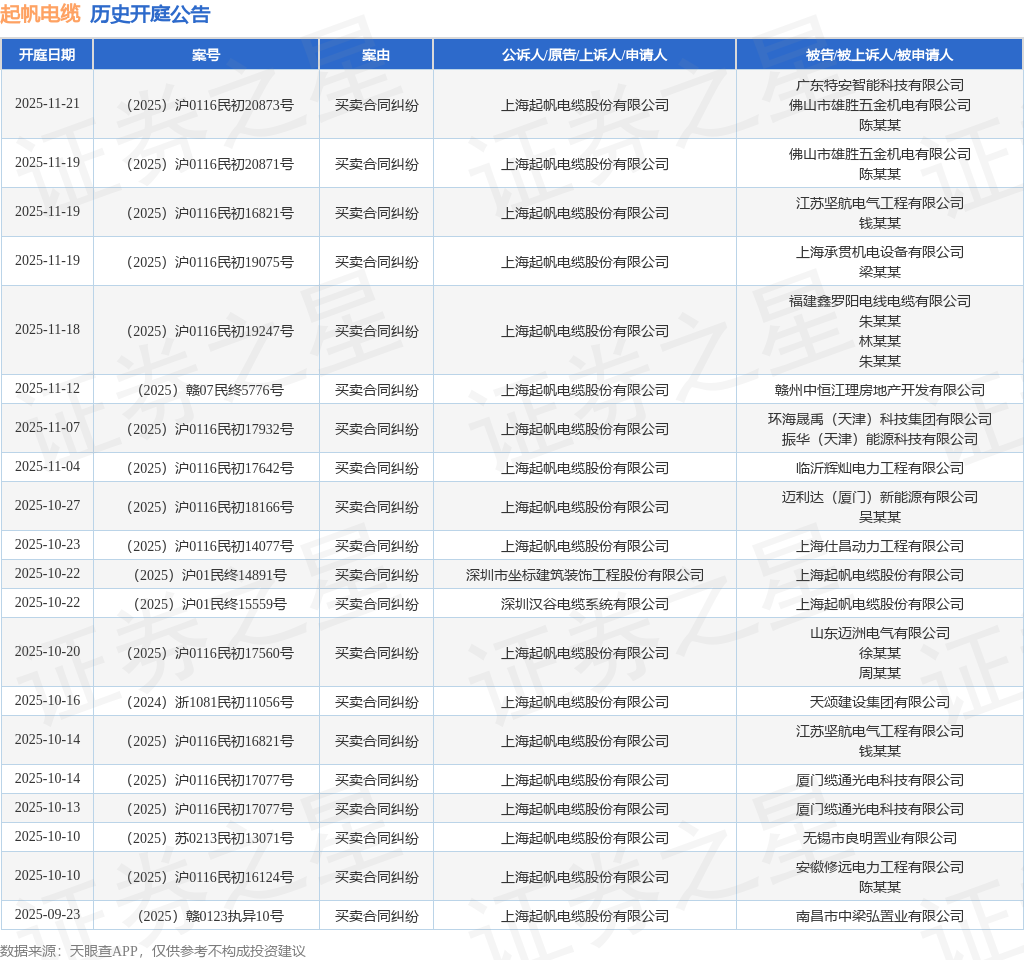Click the 起帆电缆 title text
Viewport: 1024px width, 960px height.
coord(40,14)
